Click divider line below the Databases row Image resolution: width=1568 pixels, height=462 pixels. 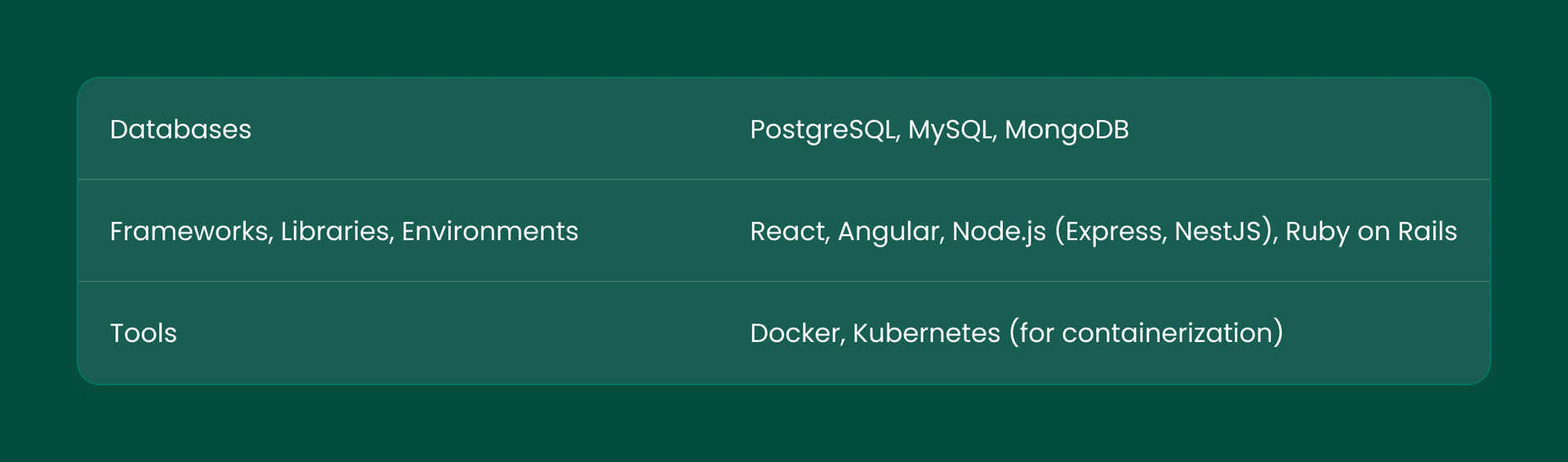(784, 180)
